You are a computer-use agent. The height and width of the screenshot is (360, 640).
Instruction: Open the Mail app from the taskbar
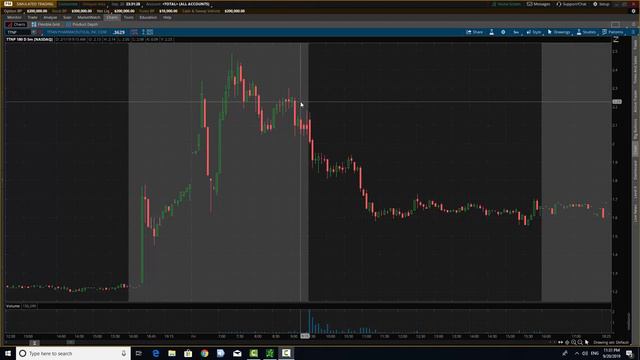coord(237,353)
